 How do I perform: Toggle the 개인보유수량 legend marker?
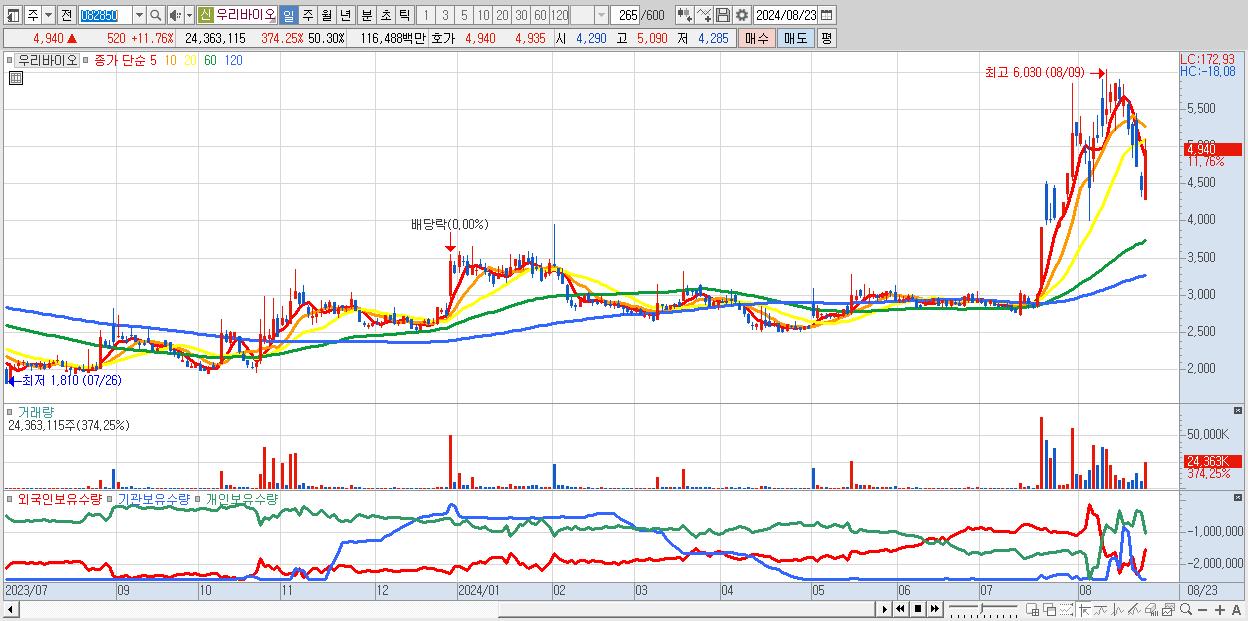click(x=199, y=499)
